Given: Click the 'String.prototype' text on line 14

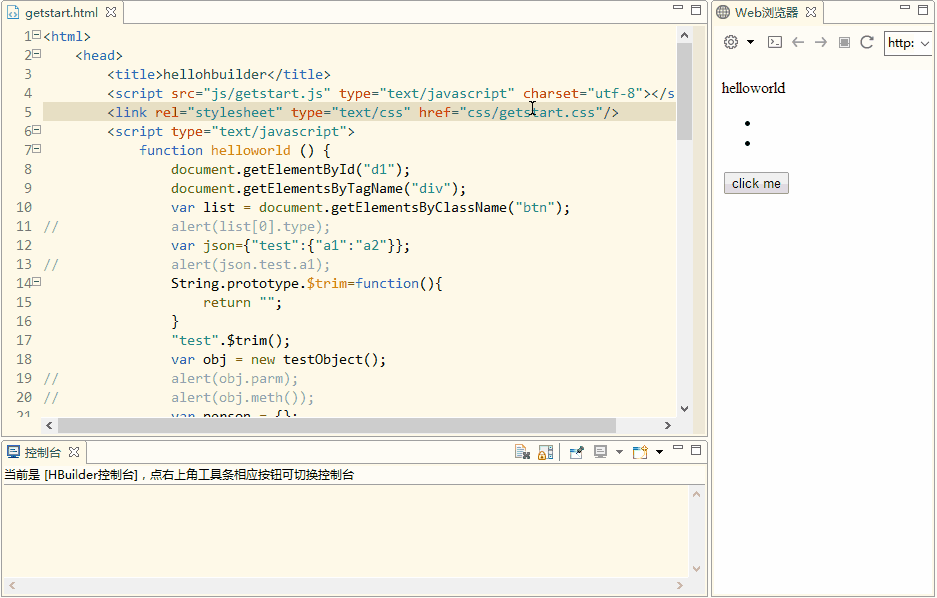Looking at the screenshot, I should (x=235, y=284).
